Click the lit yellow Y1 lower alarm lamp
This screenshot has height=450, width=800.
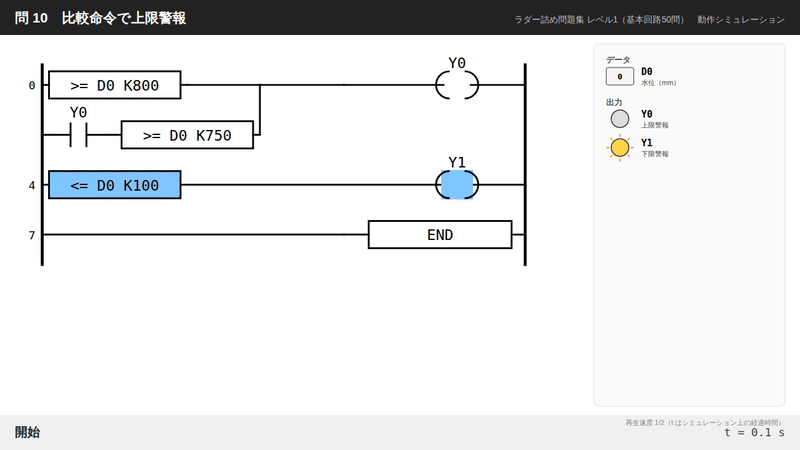(619, 148)
